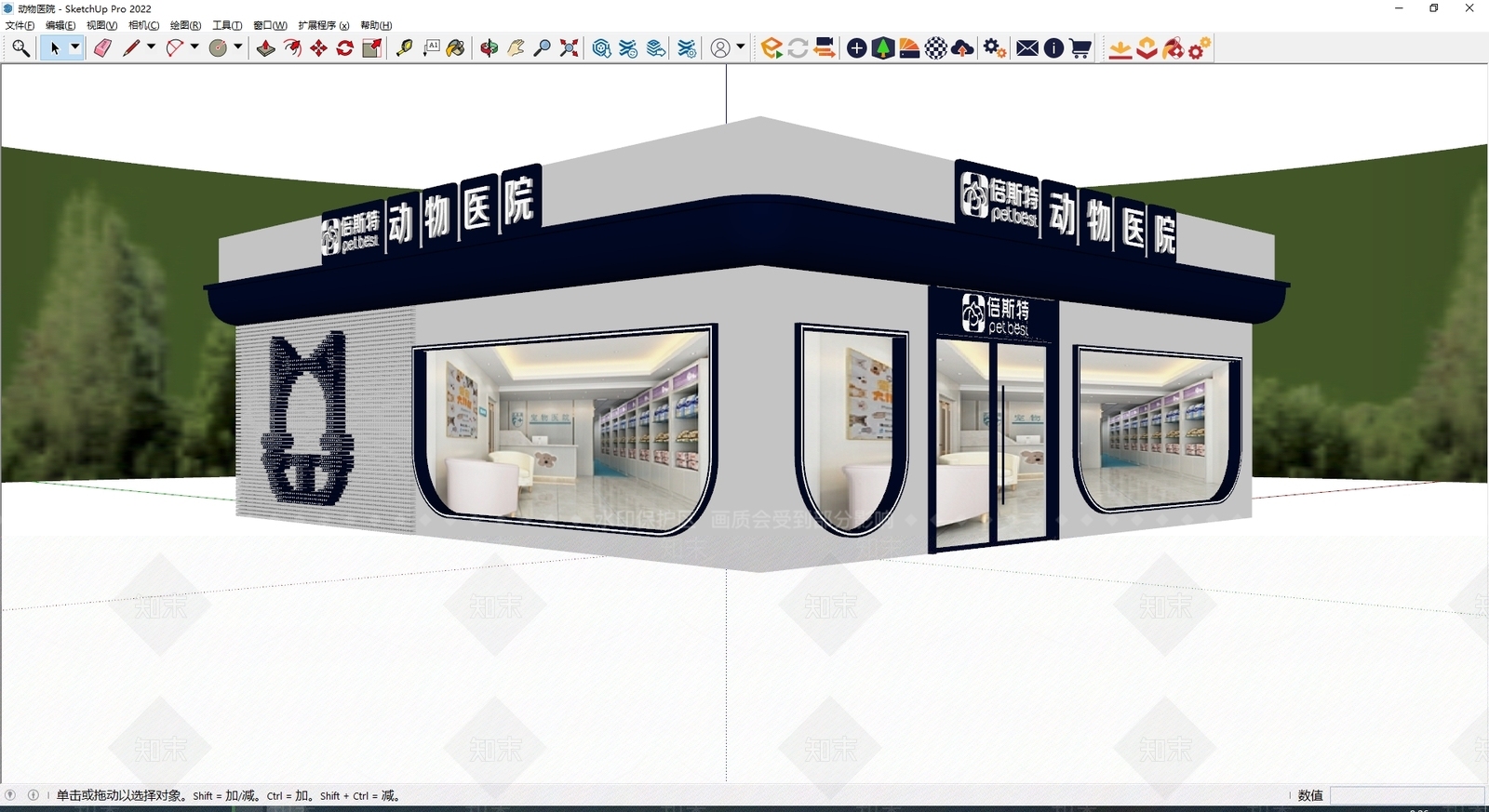Expand the Select tool dropdown arrow
This screenshot has height=812, width=1489.
point(75,48)
